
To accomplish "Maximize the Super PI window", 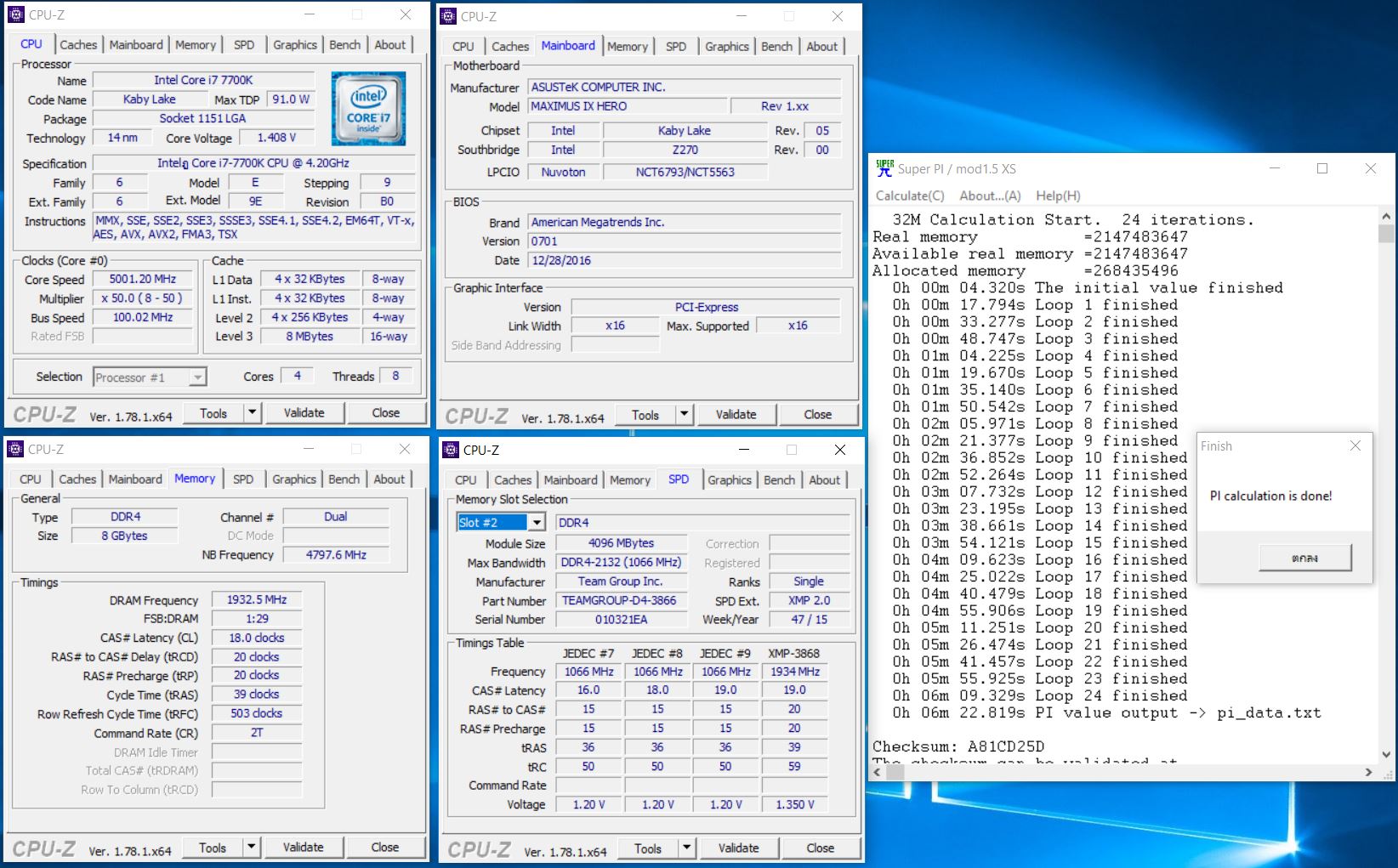I will 1321,168.
